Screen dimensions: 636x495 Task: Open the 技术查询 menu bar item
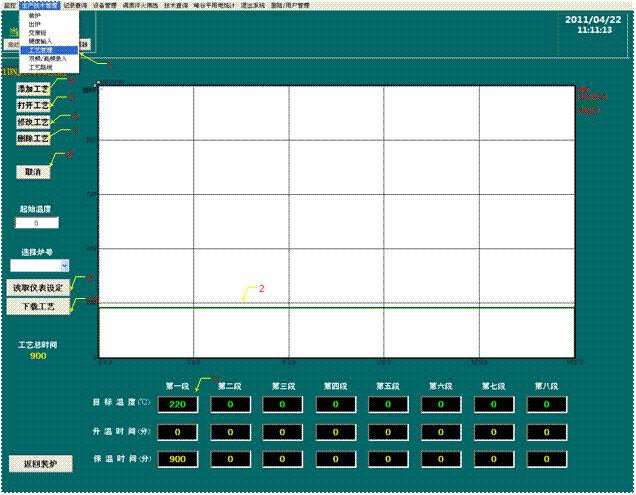tap(176, 5)
